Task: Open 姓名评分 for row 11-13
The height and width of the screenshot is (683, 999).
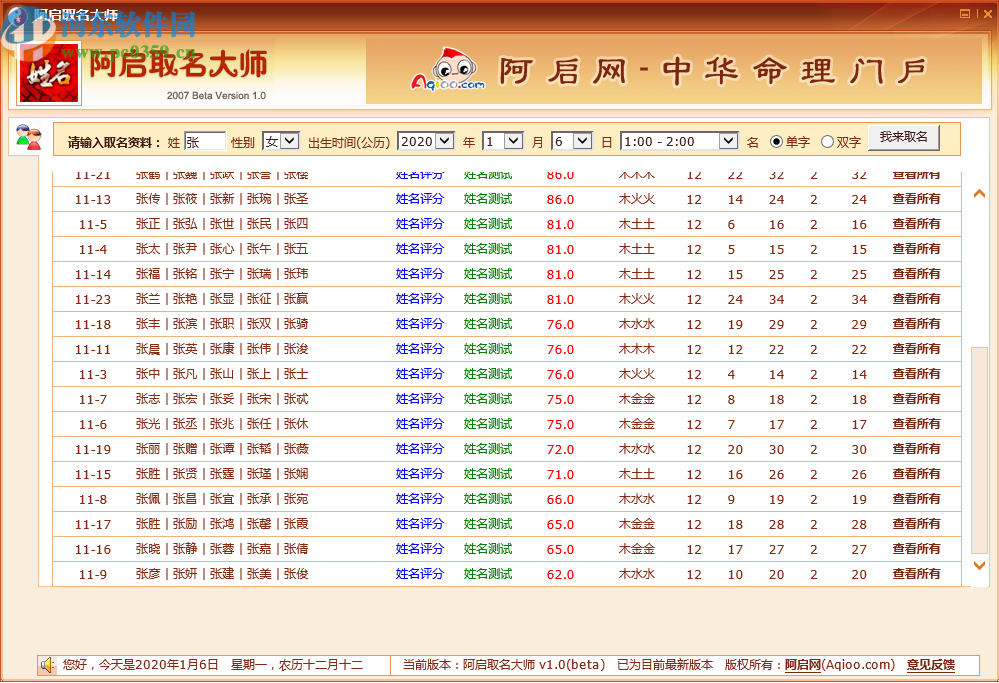Action: 420,199
